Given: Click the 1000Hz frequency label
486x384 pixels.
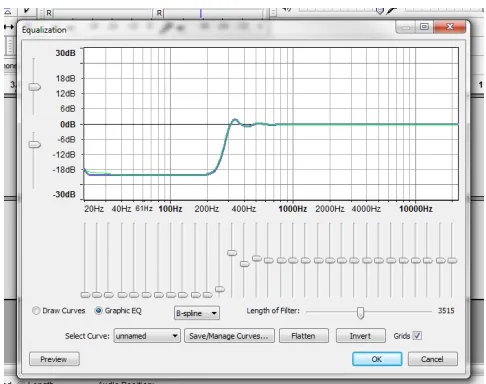Looking at the screenshot, I should pos(293,209).
